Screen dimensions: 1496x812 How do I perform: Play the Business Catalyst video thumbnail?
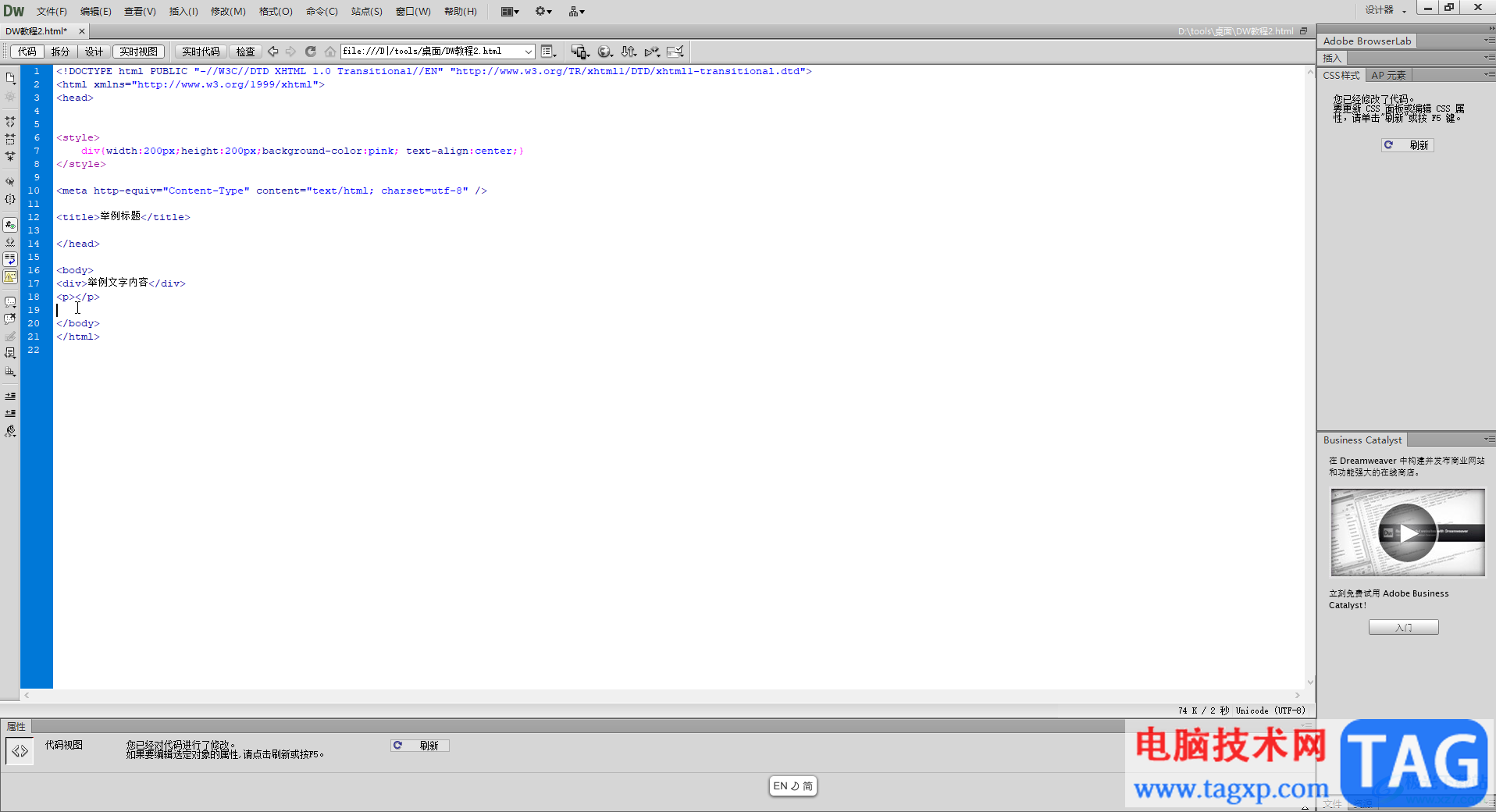coord(1407,532)
